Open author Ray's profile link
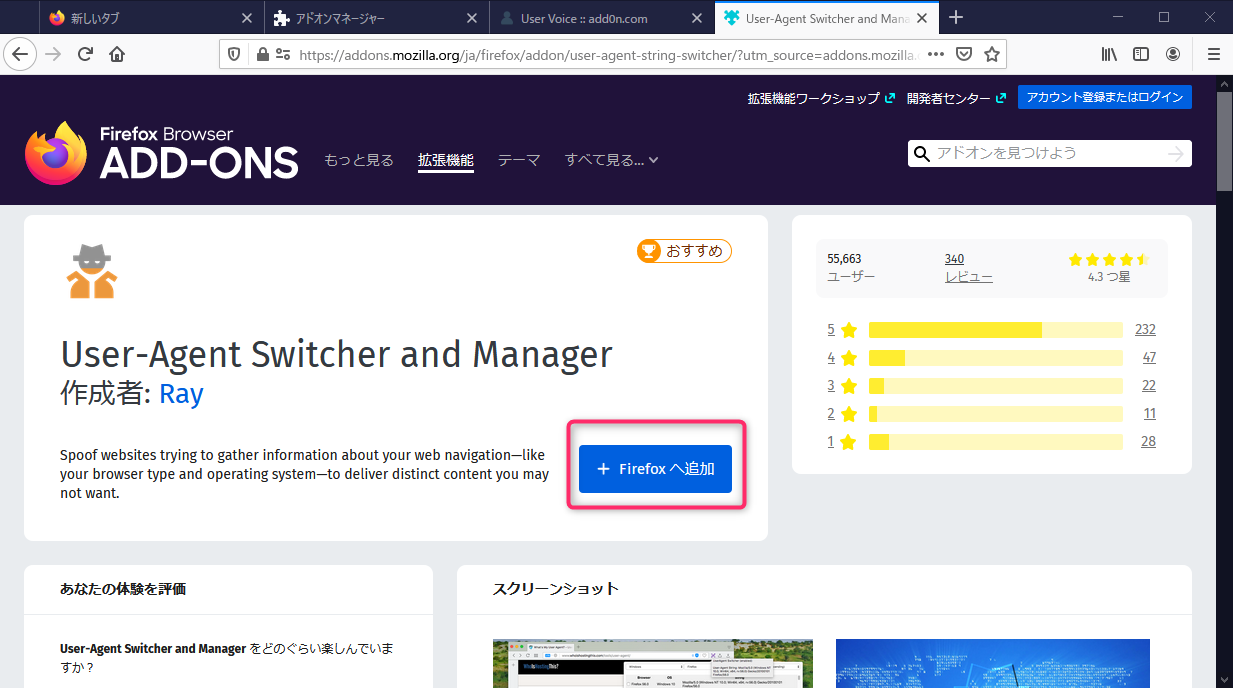The height and width of the screenshot is (688, 1233). pos(181,393)
